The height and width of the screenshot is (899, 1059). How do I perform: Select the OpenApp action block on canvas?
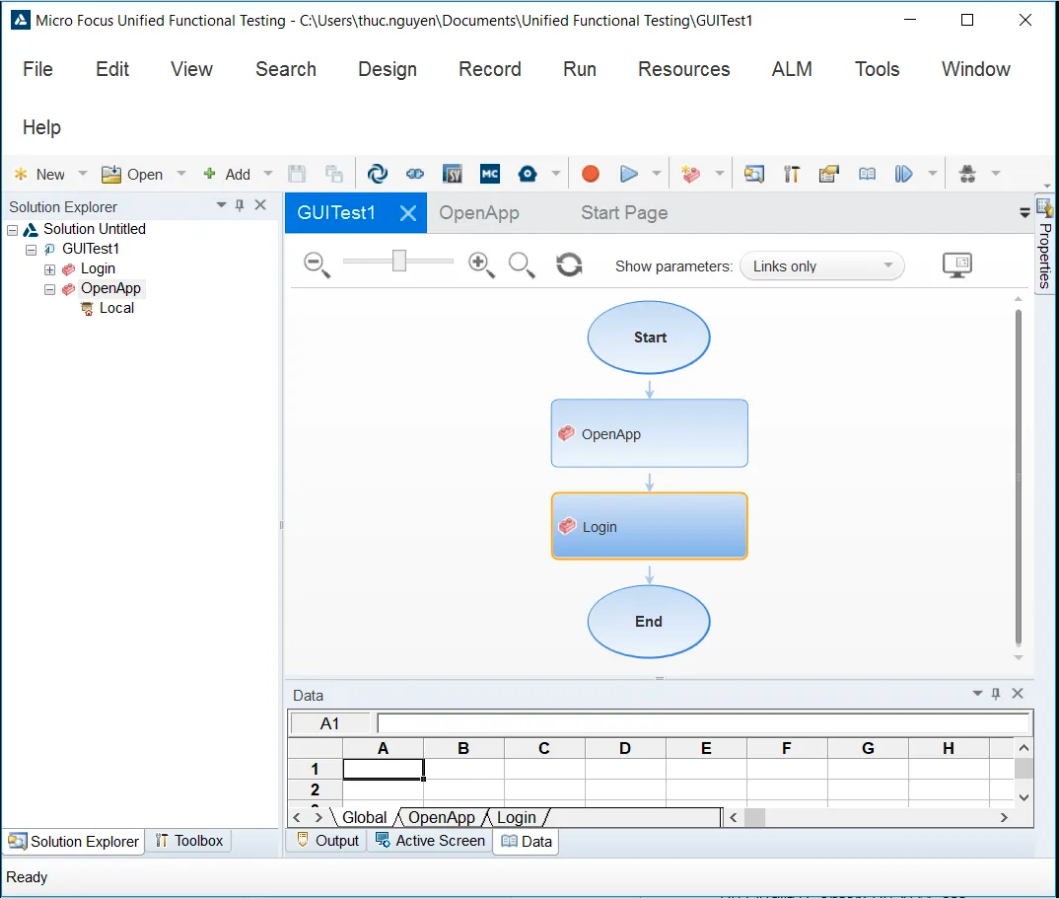[649, 434]
